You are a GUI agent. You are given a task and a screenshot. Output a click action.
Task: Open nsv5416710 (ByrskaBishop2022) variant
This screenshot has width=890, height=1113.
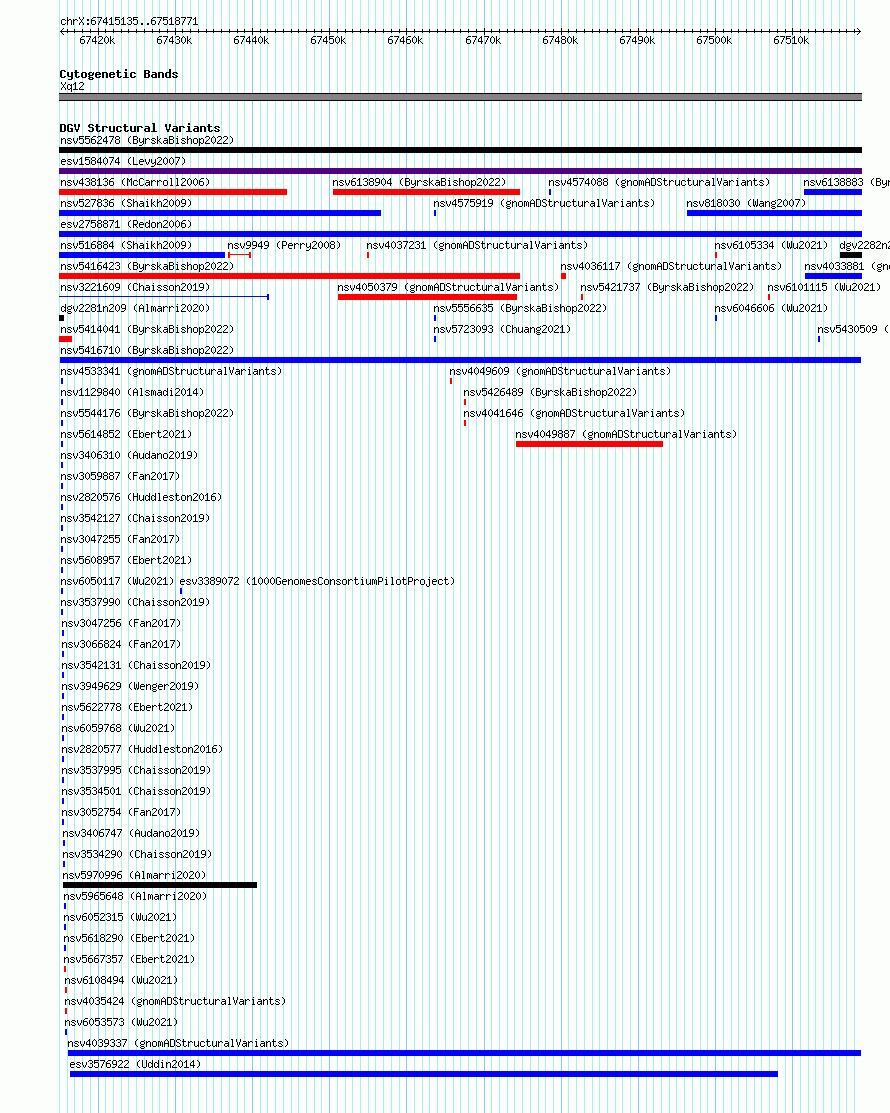147,351
